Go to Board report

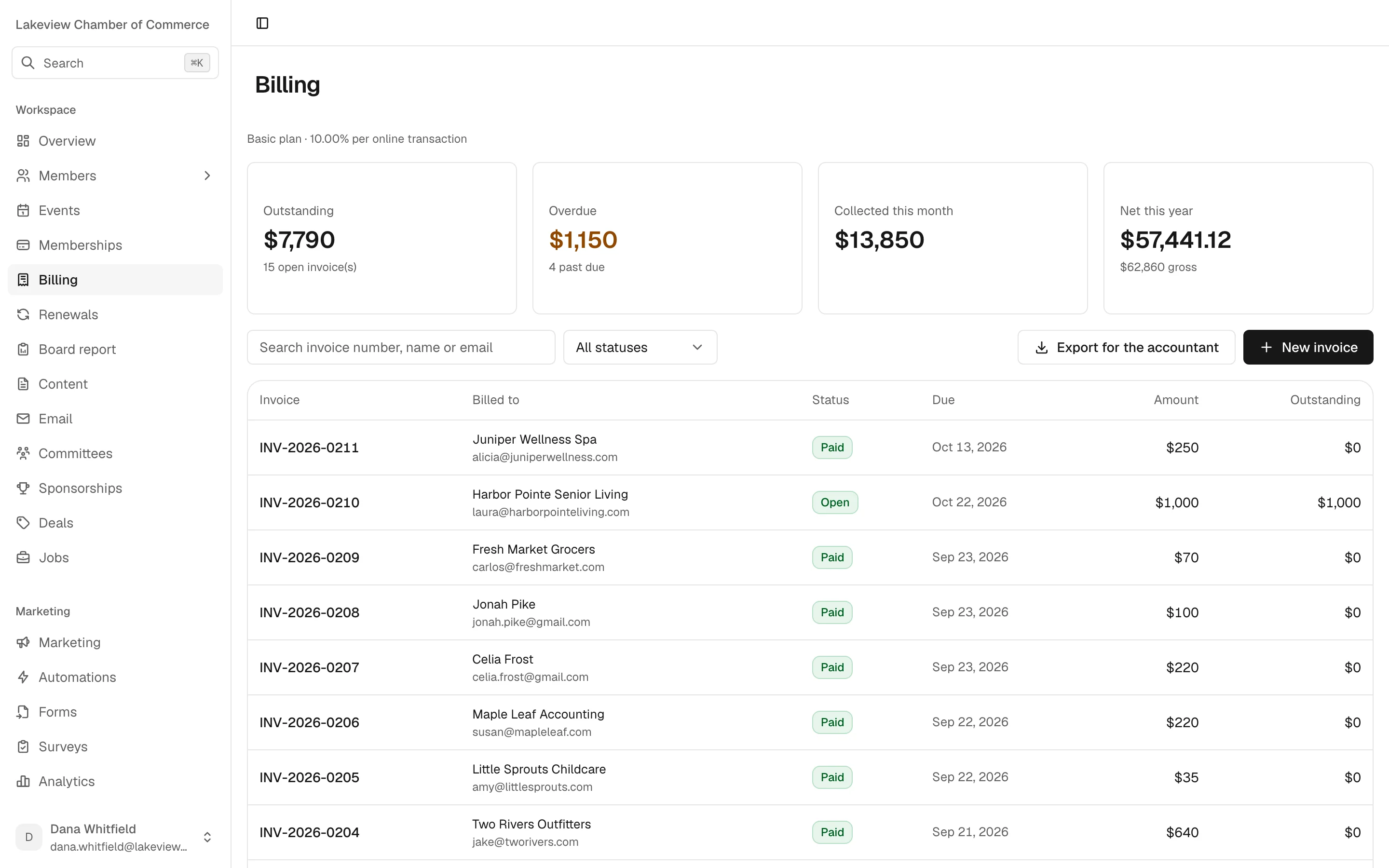[x=115, y=349]
